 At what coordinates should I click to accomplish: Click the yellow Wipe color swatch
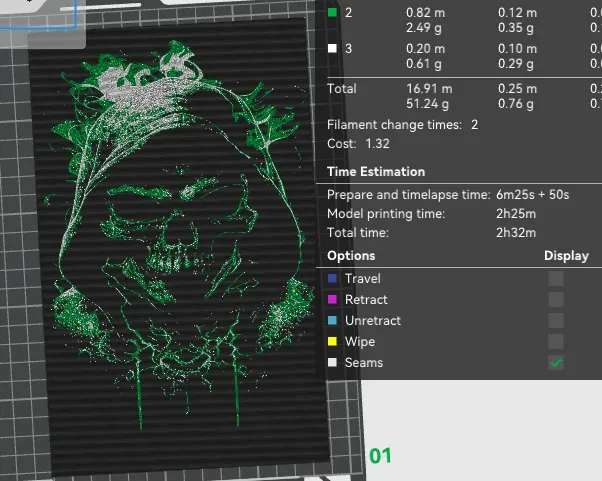332,341
